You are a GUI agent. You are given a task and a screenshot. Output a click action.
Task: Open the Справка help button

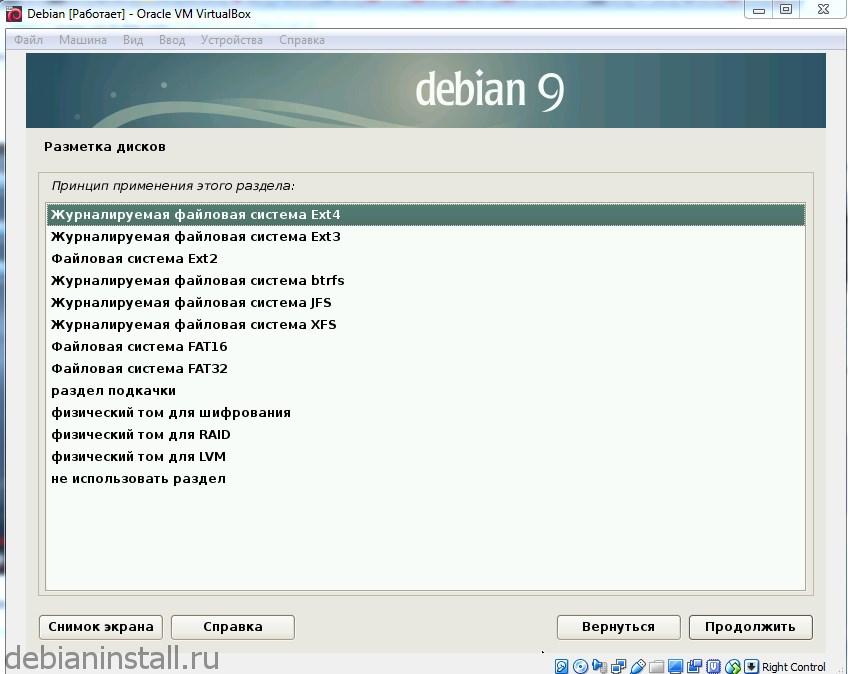232,627
